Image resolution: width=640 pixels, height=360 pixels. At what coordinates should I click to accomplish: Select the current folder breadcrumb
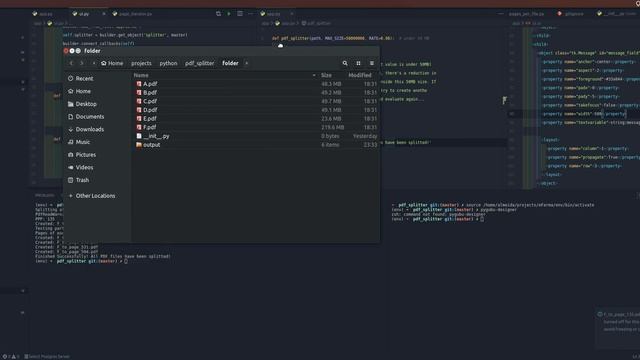[x=230, y=63]
